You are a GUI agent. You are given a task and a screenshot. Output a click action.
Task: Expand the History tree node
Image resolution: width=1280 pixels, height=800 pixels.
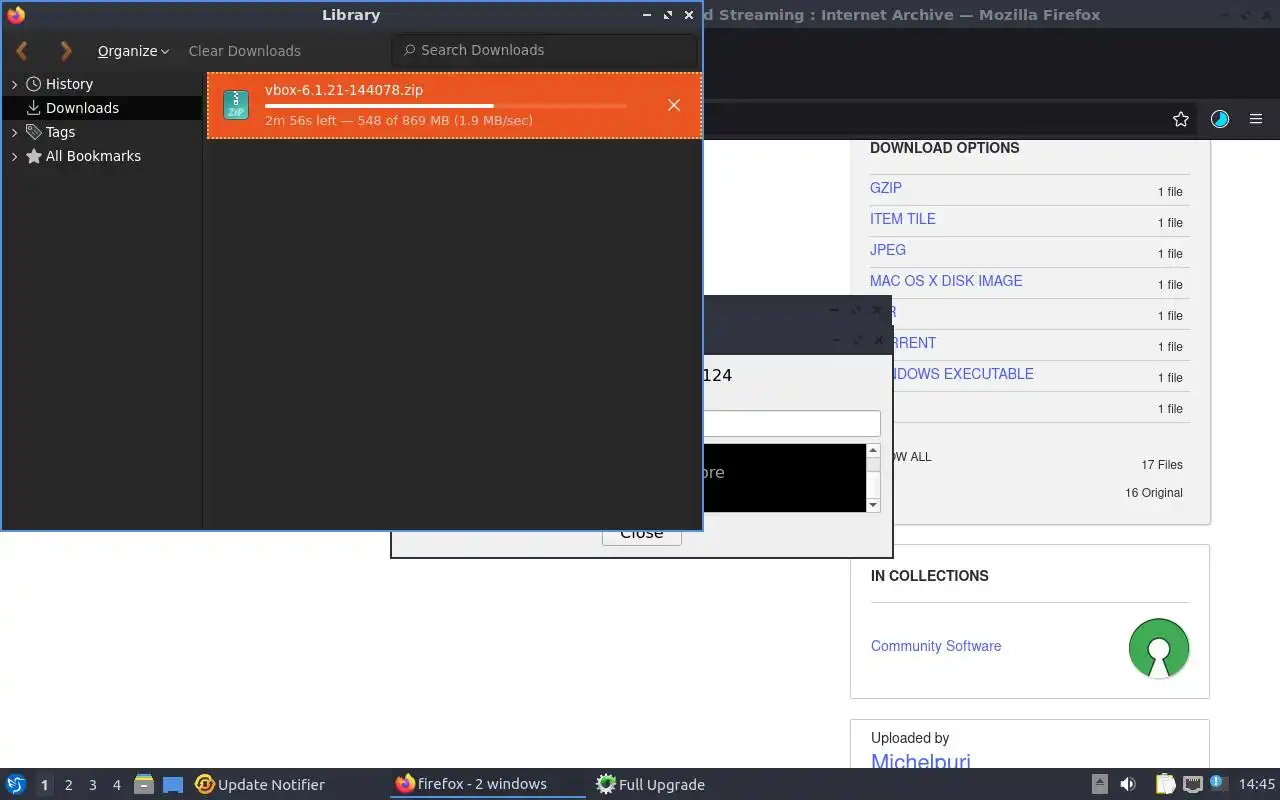coord(14,84)
